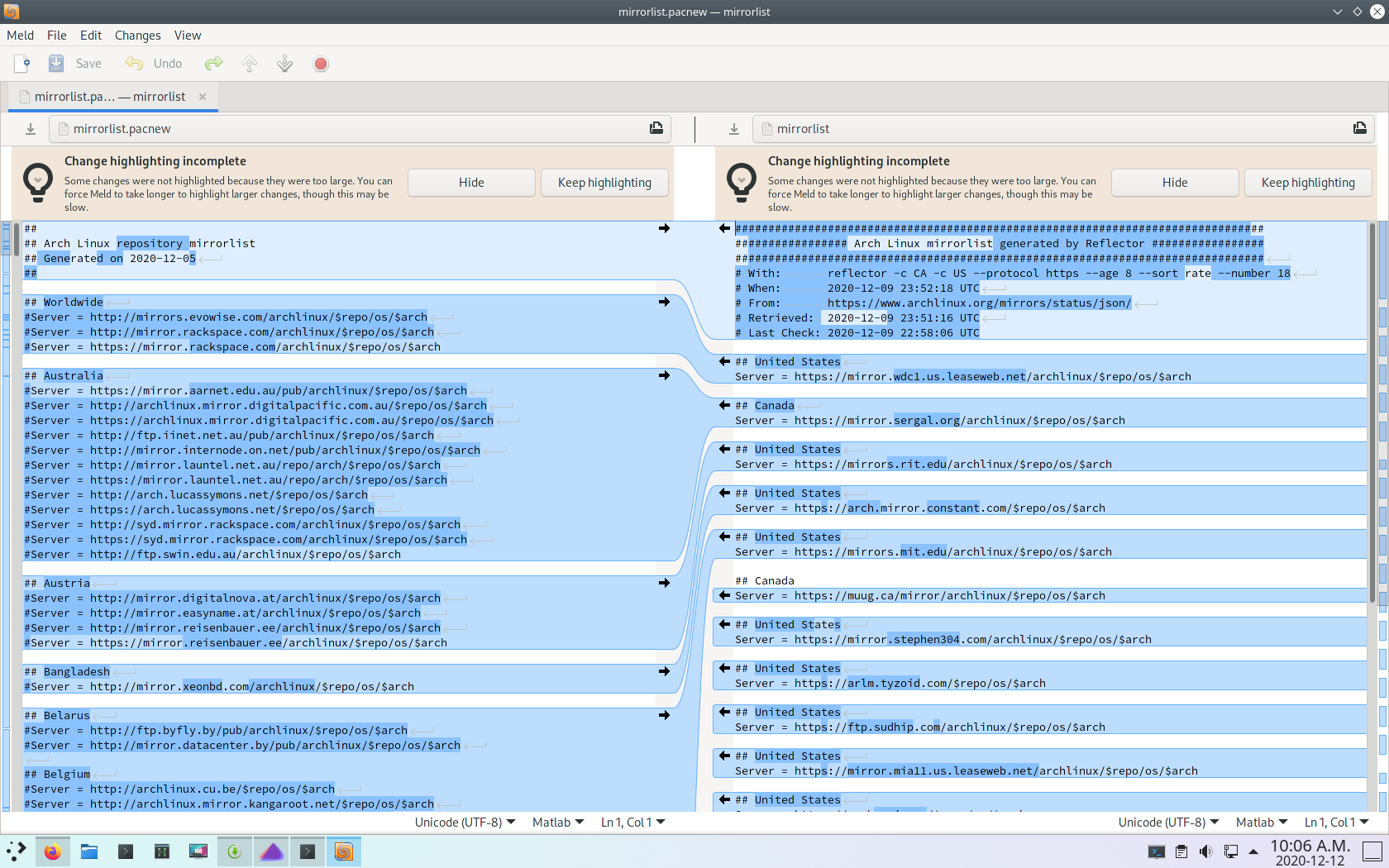Open left pane Matlab syntax dropdown
The height and width of the screenshot is (868, 1389).
point(558,823)
